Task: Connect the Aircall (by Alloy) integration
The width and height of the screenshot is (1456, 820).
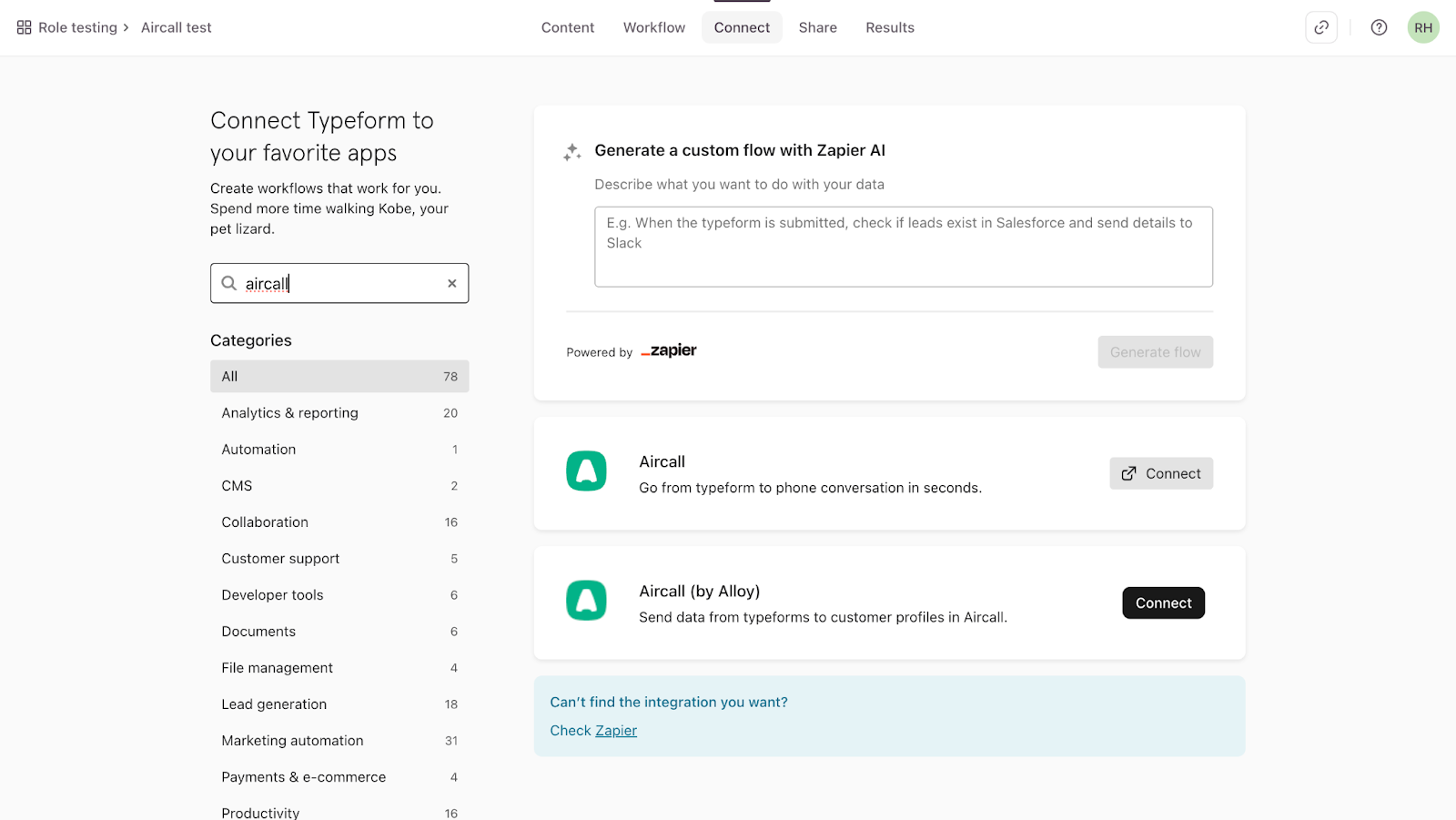Action: coord(1163,602)
